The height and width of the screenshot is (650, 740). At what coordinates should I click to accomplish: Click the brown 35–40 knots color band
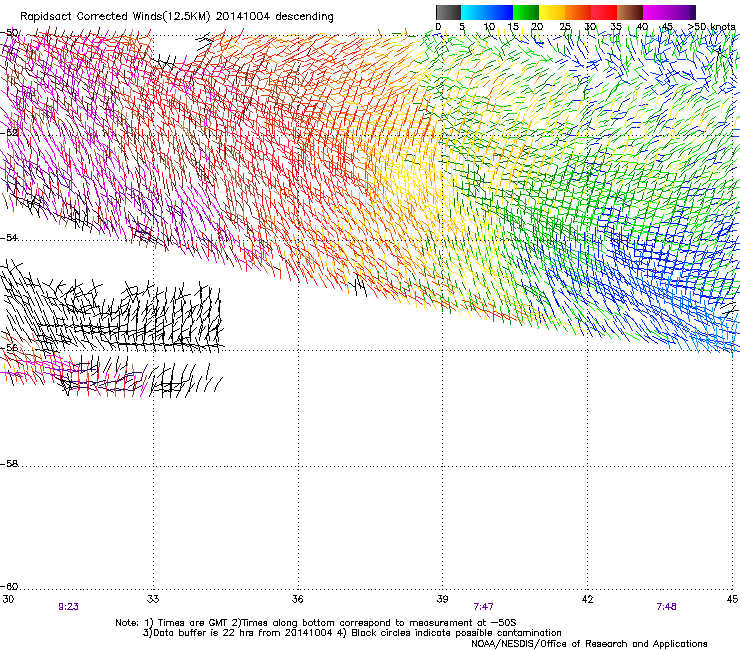630,12
